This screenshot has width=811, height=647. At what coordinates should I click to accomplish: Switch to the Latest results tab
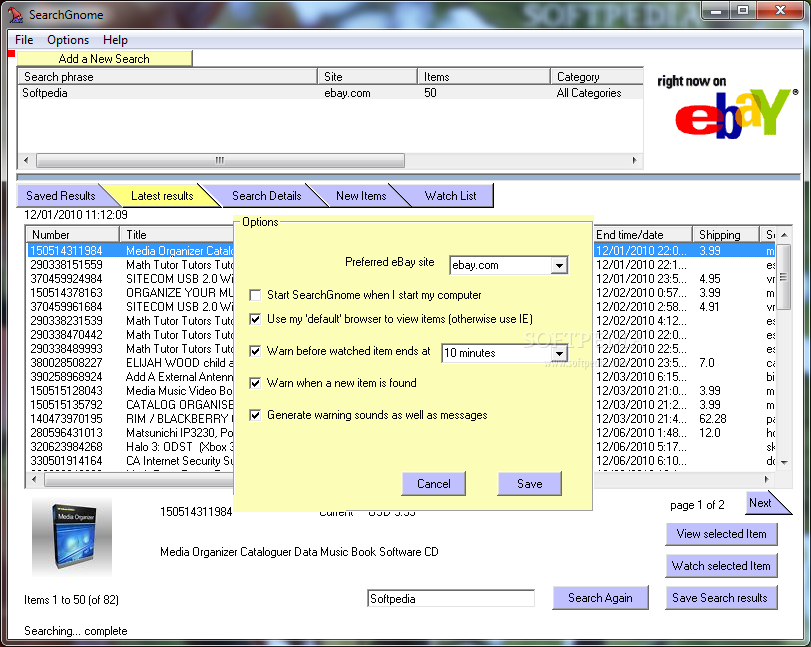(162, 196)
